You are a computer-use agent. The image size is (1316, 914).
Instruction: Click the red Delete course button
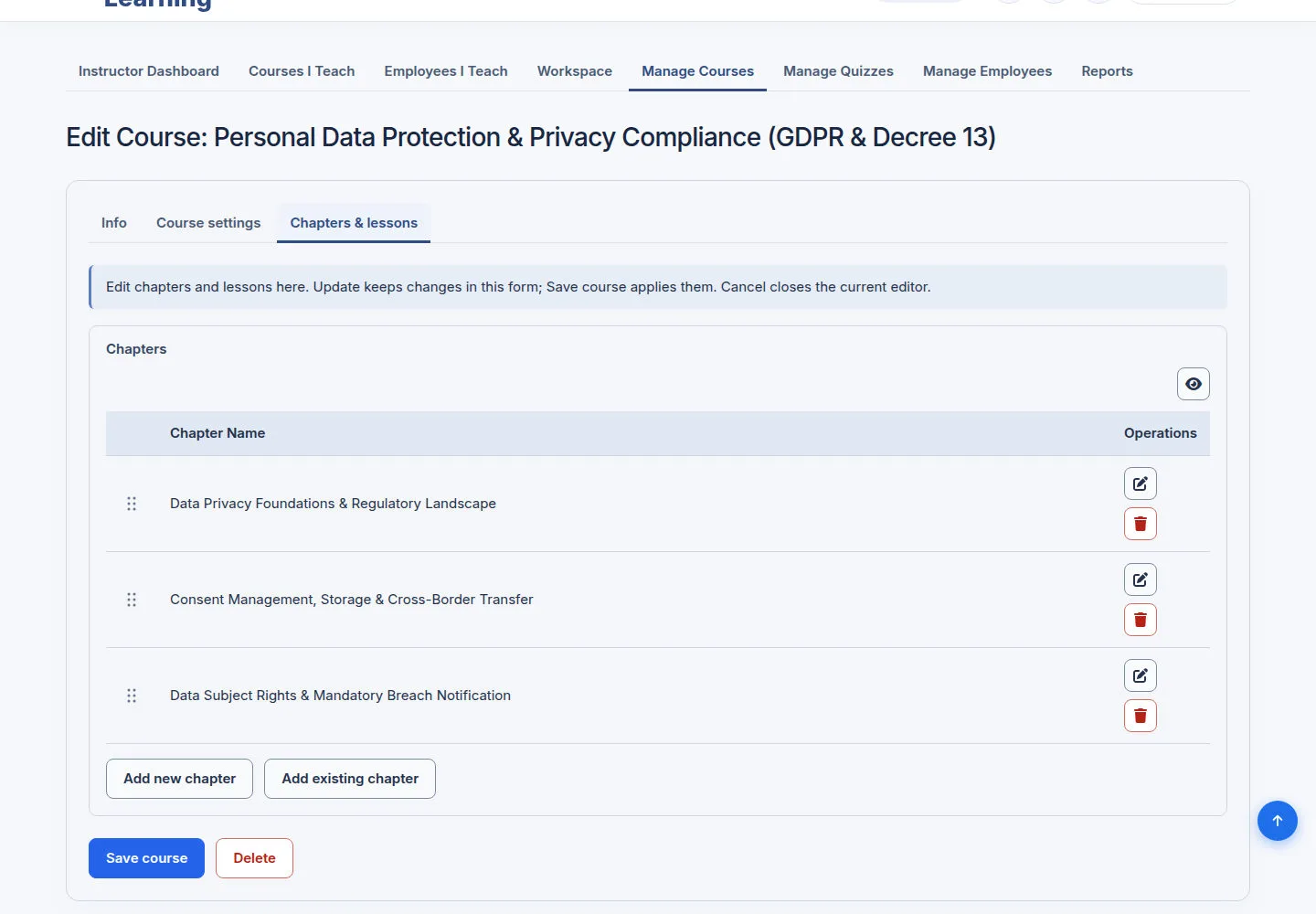[x=254, y=858]
